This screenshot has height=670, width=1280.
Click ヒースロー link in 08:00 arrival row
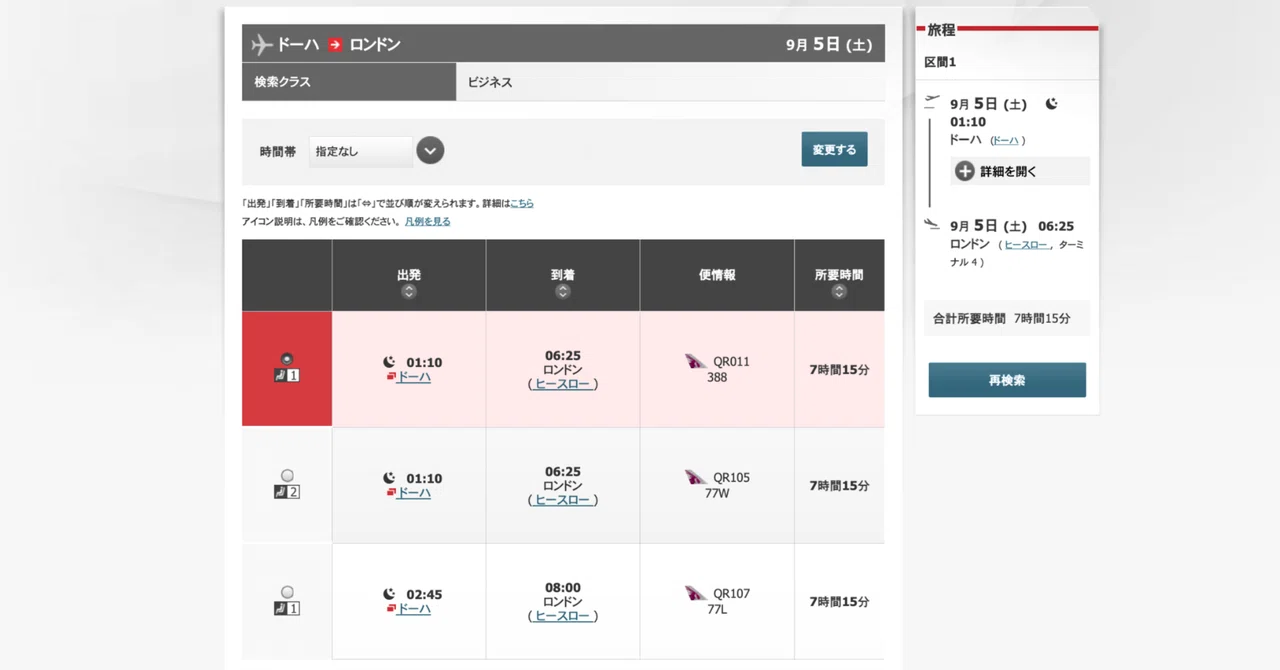[x=562, y=616]
